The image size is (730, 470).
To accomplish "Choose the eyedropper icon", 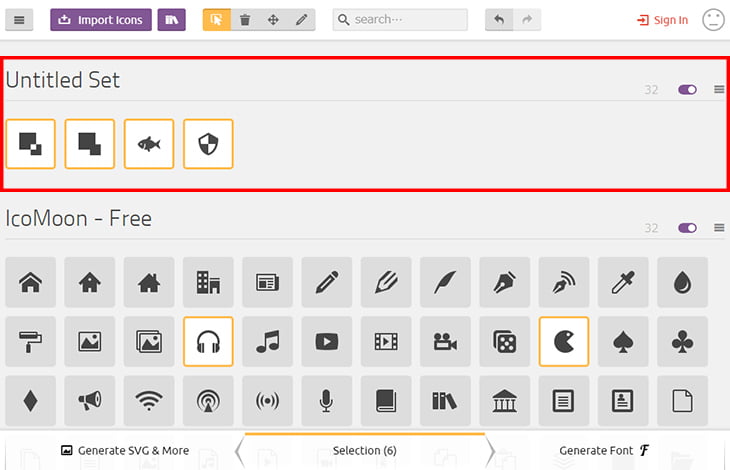I will (x=623, y=283).
